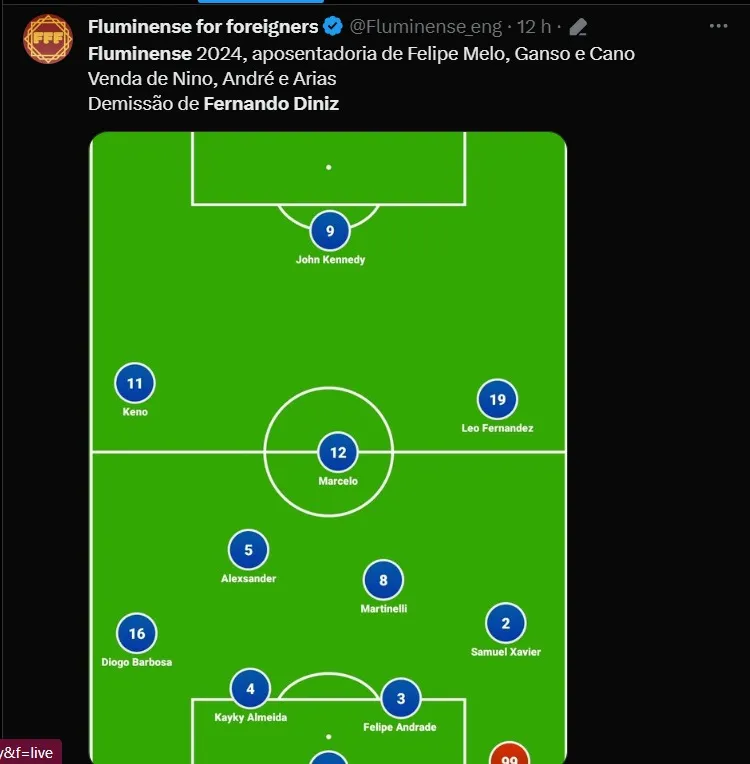Click the edited-post pencil icon
Screen dimensions: 750x764
pos(578,27)
